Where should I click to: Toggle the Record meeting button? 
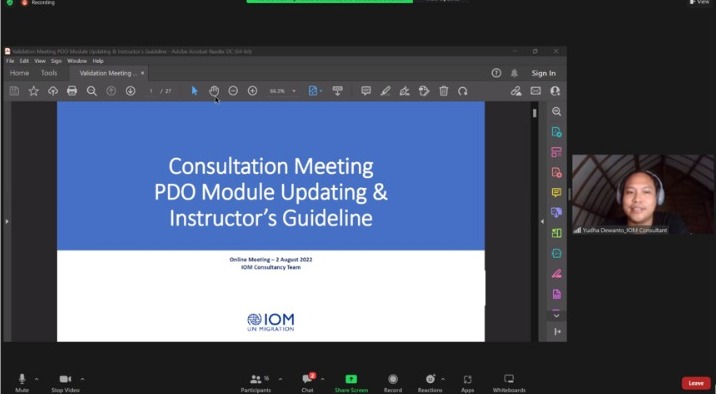coord(393,383)
